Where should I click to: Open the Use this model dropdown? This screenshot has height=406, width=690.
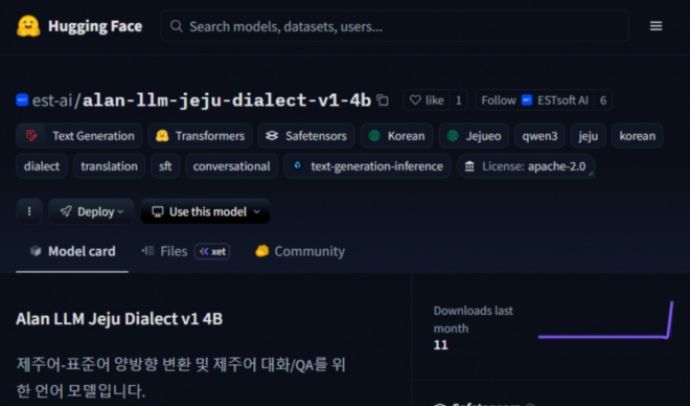click(205, 211)
